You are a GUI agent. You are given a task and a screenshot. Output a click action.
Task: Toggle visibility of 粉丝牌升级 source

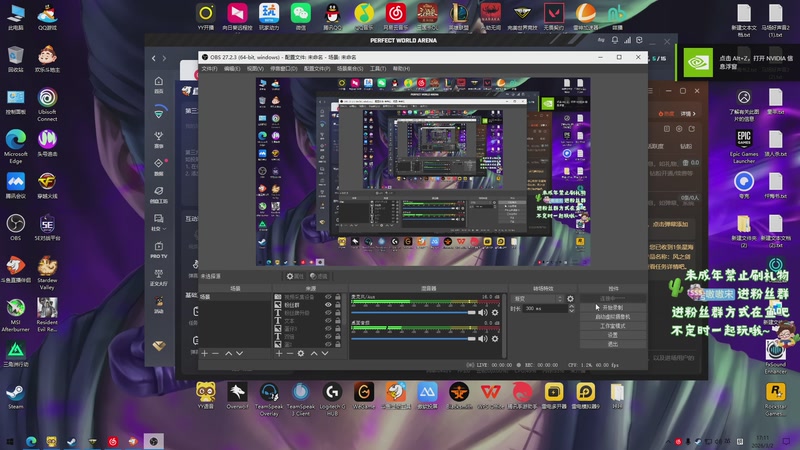(x=328, y=313)
